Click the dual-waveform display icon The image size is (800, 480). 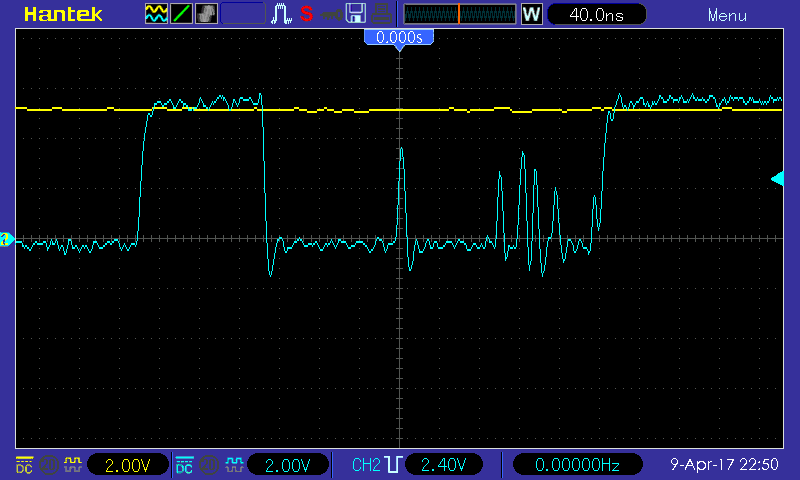tap(157, 14)
